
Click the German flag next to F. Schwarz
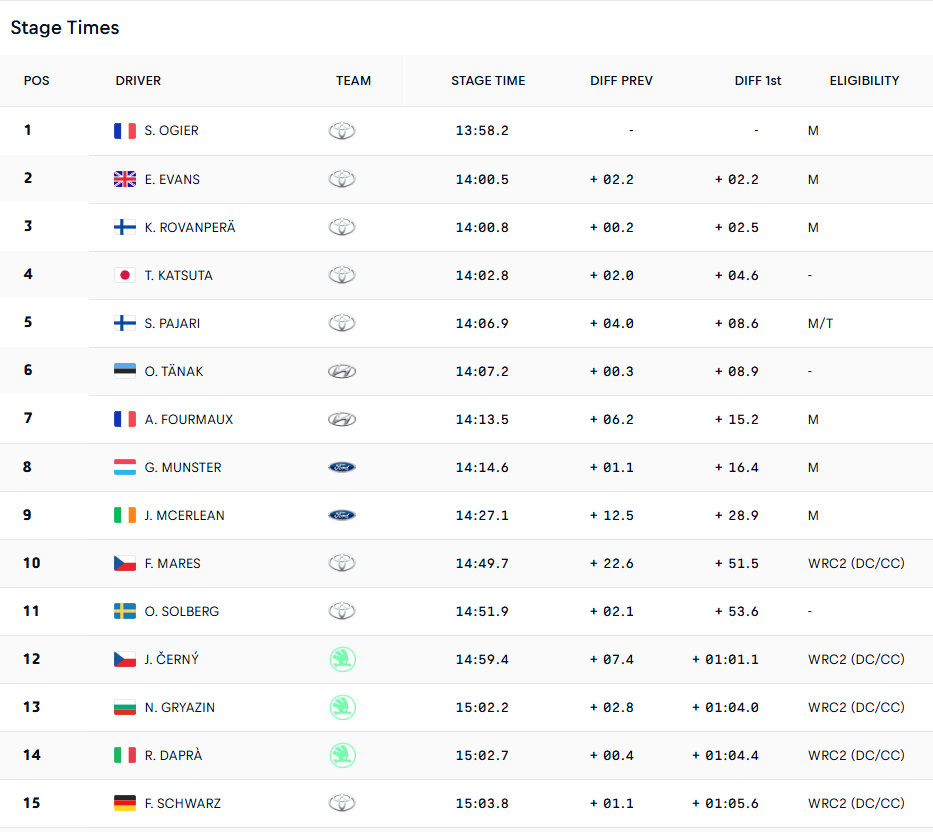(x=125, y=803)
